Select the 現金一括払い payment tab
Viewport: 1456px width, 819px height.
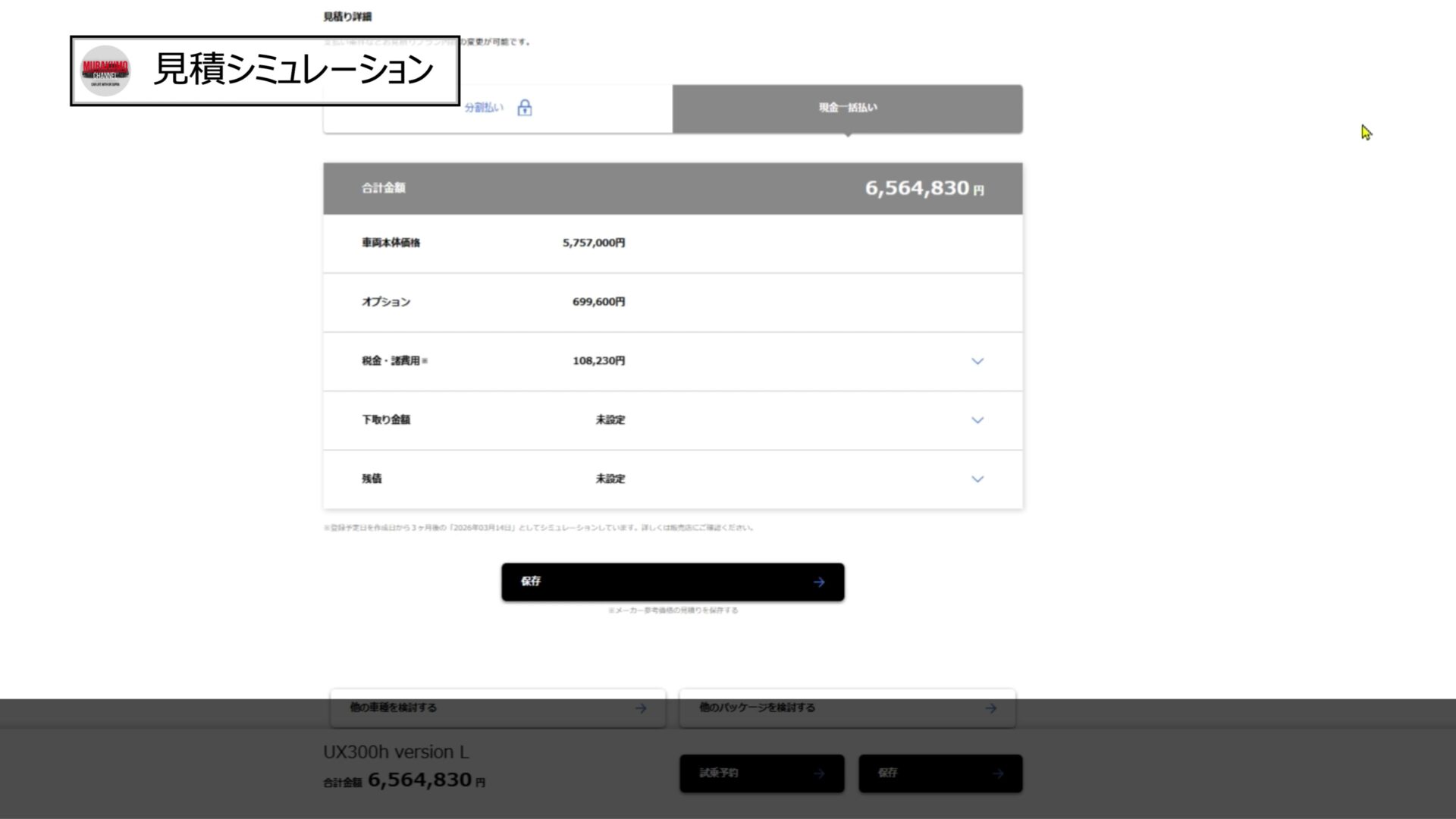pyautogui.click(x=847, y=108)
